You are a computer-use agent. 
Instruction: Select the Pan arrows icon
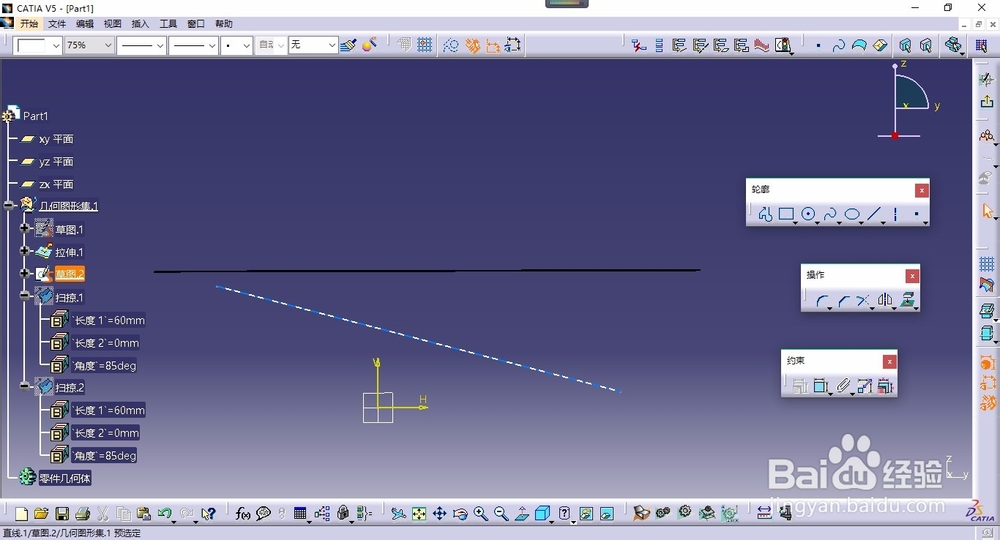(439, 513)
